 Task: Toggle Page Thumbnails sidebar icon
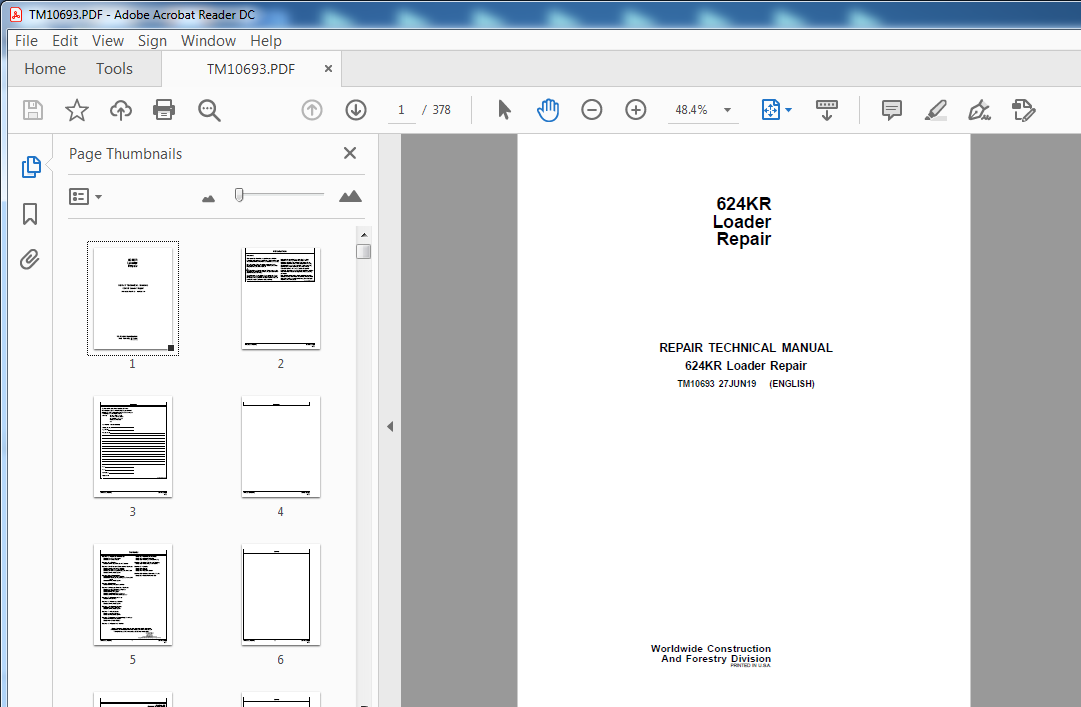[x=31, y=167]
